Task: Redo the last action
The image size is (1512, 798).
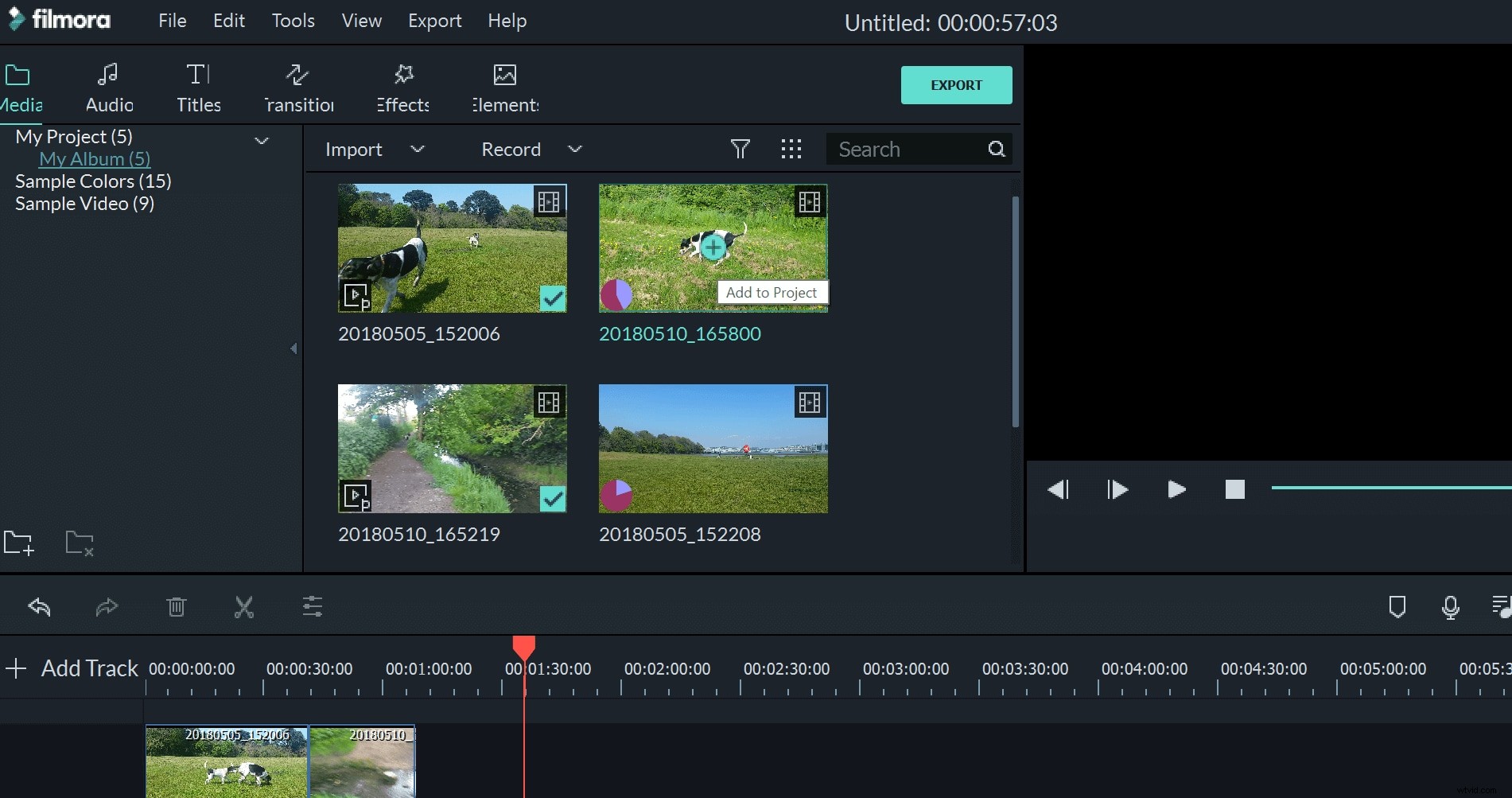Action: pyautogui.click(x=107, y=606)
